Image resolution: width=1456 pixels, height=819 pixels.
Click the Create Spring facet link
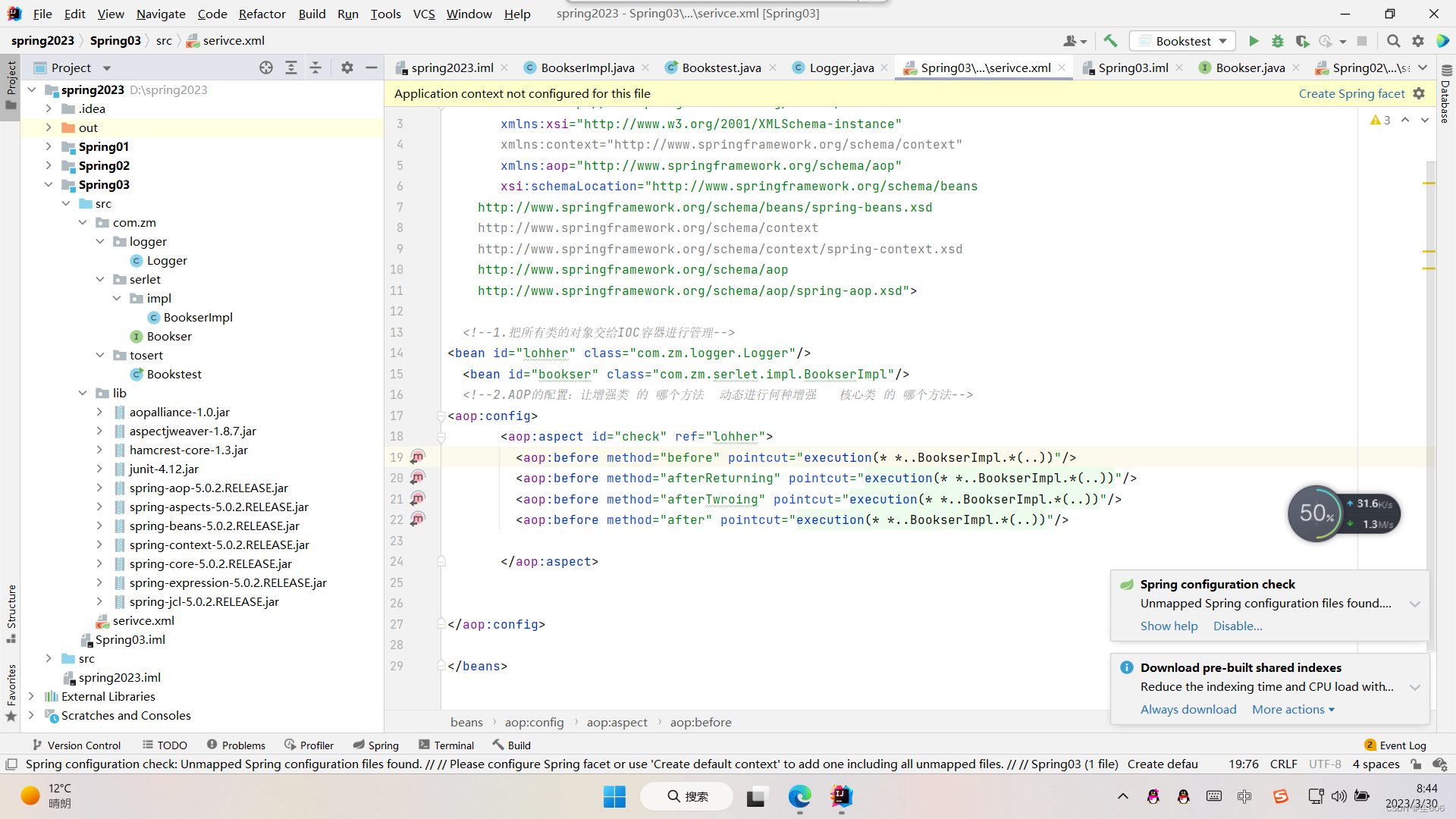click(x=1351, y=93)
